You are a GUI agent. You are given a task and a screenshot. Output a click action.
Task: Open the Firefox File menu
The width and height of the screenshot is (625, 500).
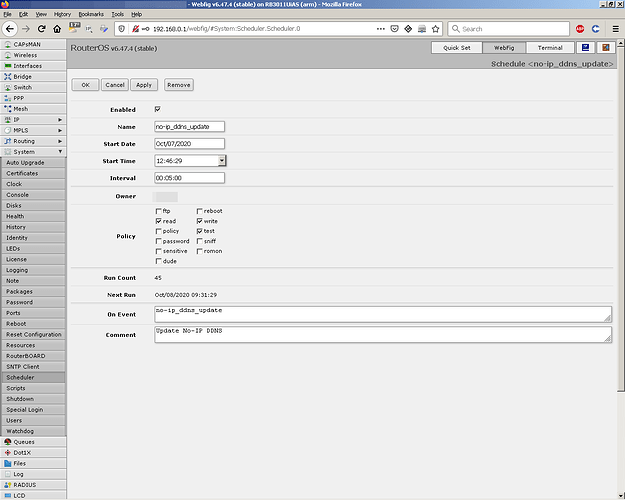[x=7, y=14]
